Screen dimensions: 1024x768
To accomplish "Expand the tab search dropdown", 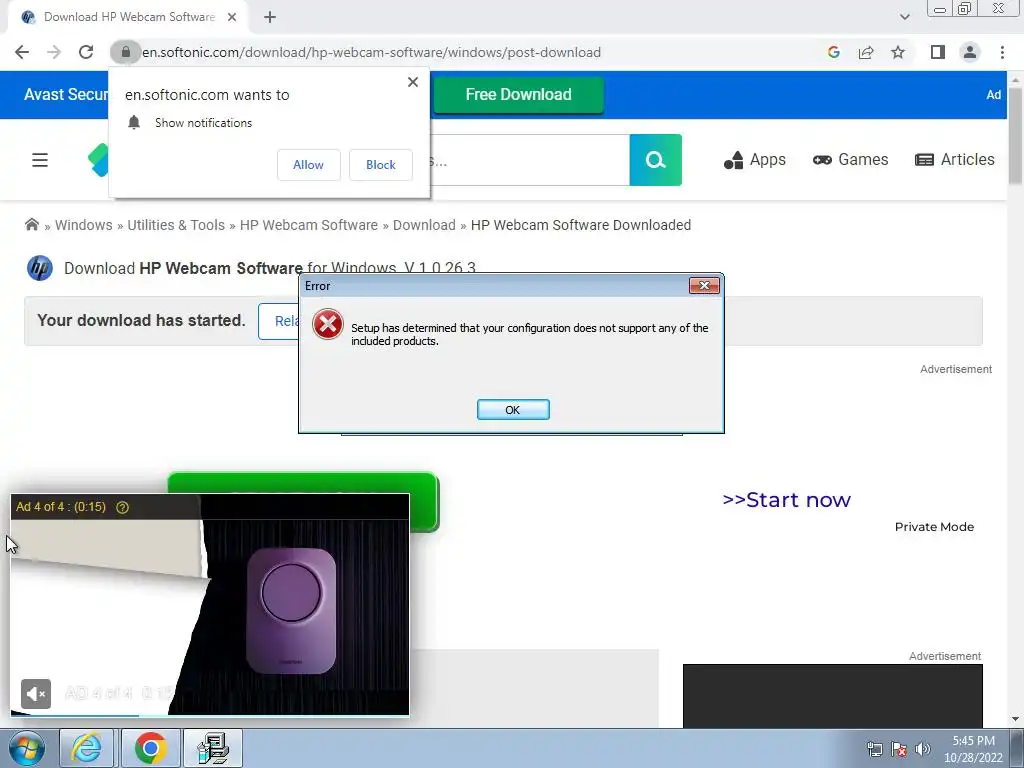I will [x=904, y=17].
